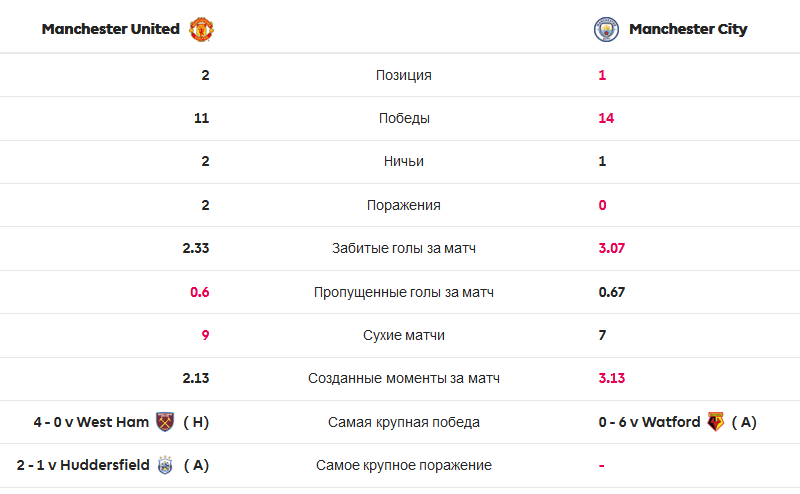Click the Manchester United crest icon
Image resolution: width=800 pixels, height=494 pixels.
[x=202, y=29]
